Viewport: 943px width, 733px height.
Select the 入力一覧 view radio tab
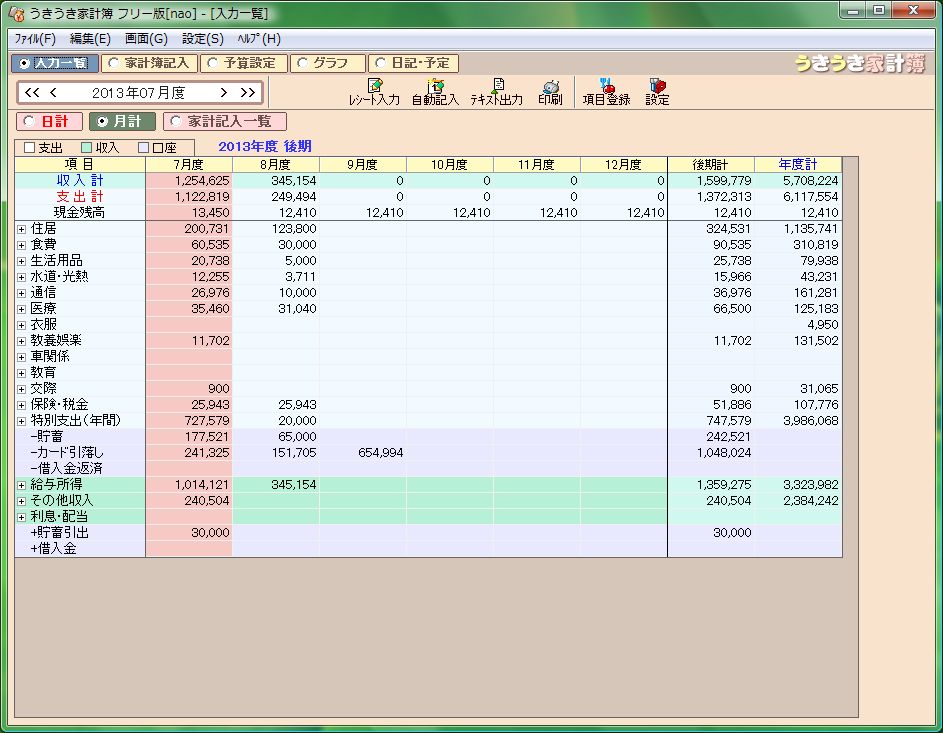click(55, 63)
